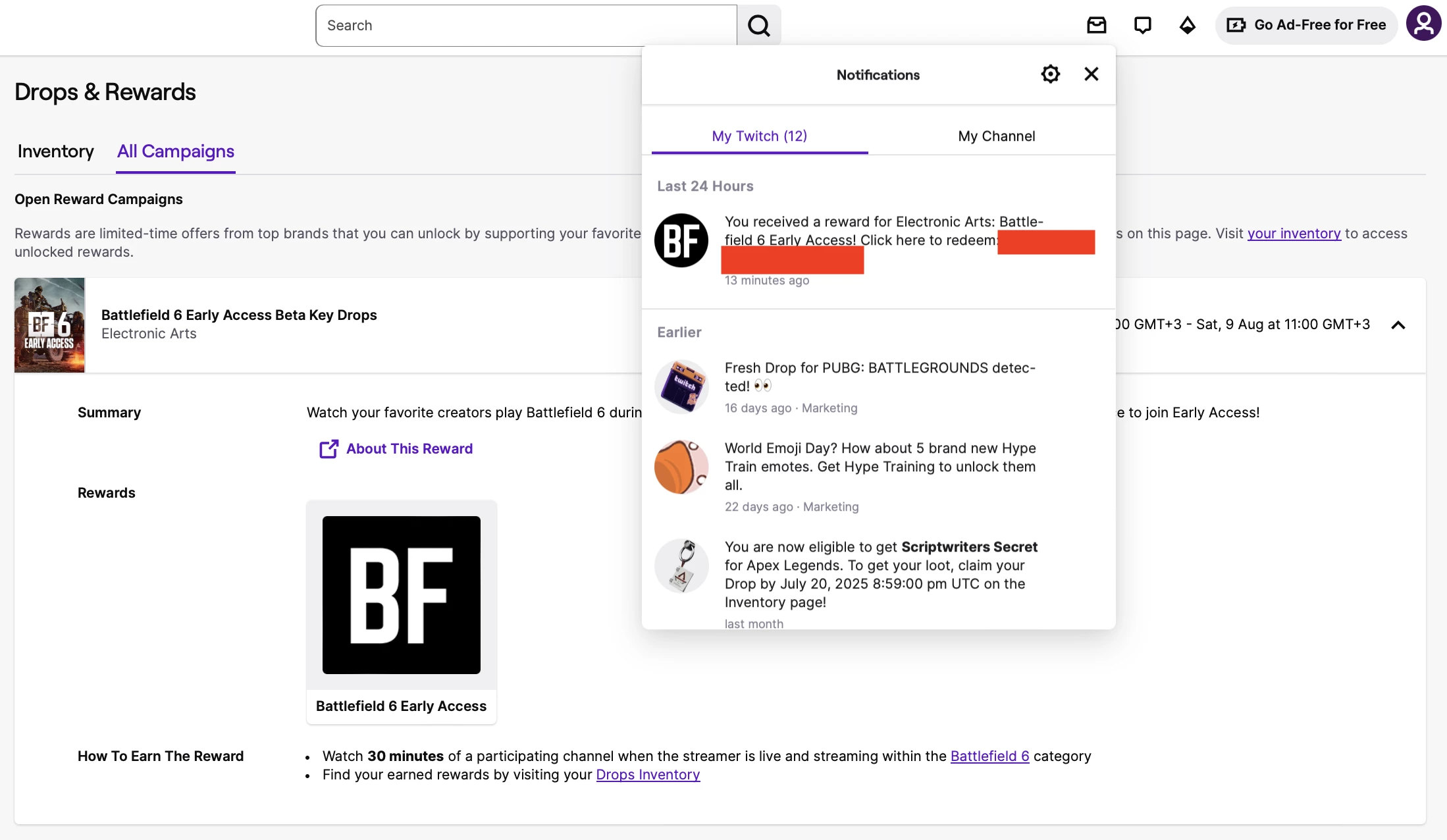This screenshot has height=840, width=1447.
Task: Click the Earlier section header
Action: tap(679, 332)
